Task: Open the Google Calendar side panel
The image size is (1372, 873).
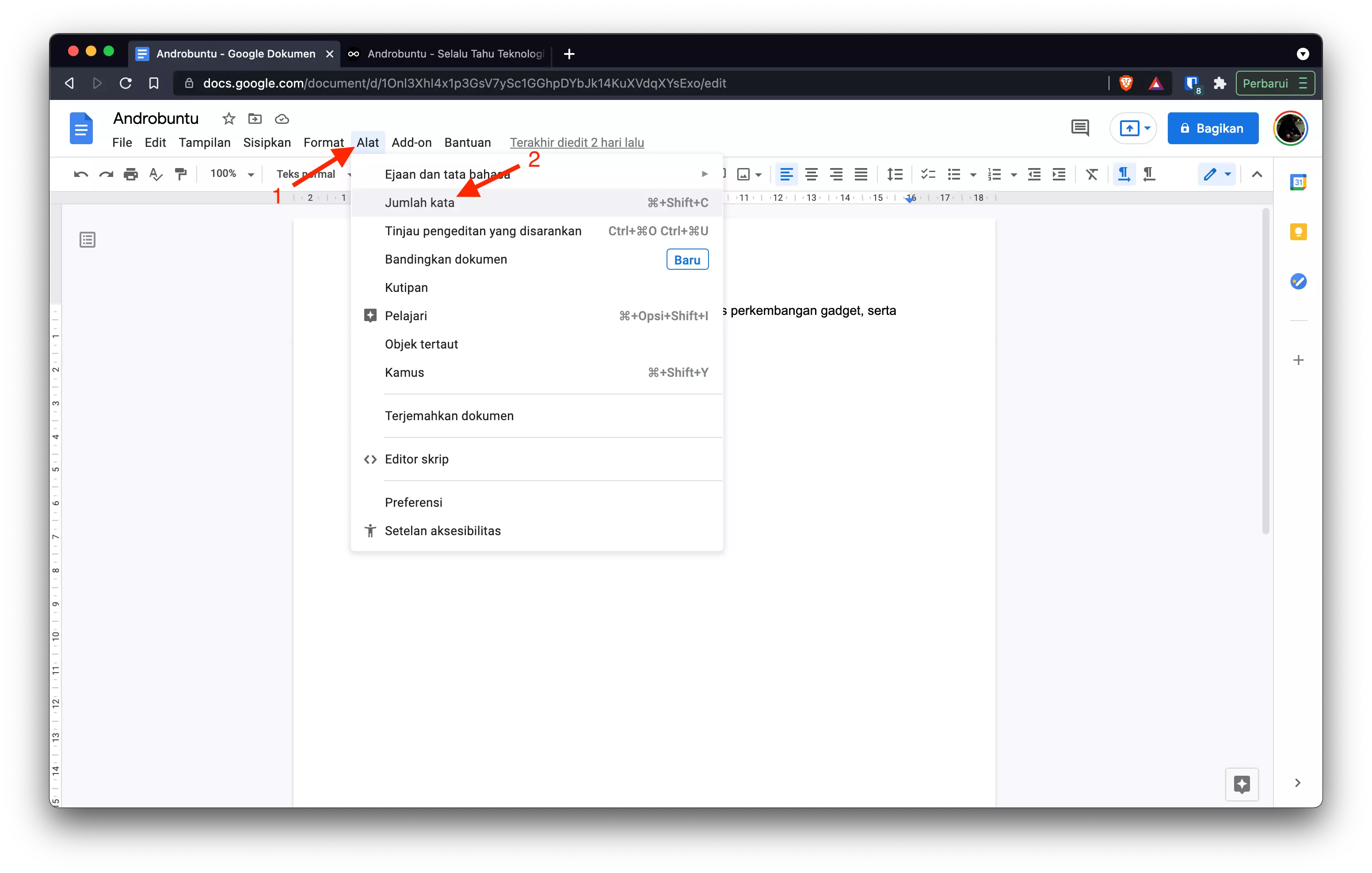Action: pyautogui.click(x=1299, y=182)
